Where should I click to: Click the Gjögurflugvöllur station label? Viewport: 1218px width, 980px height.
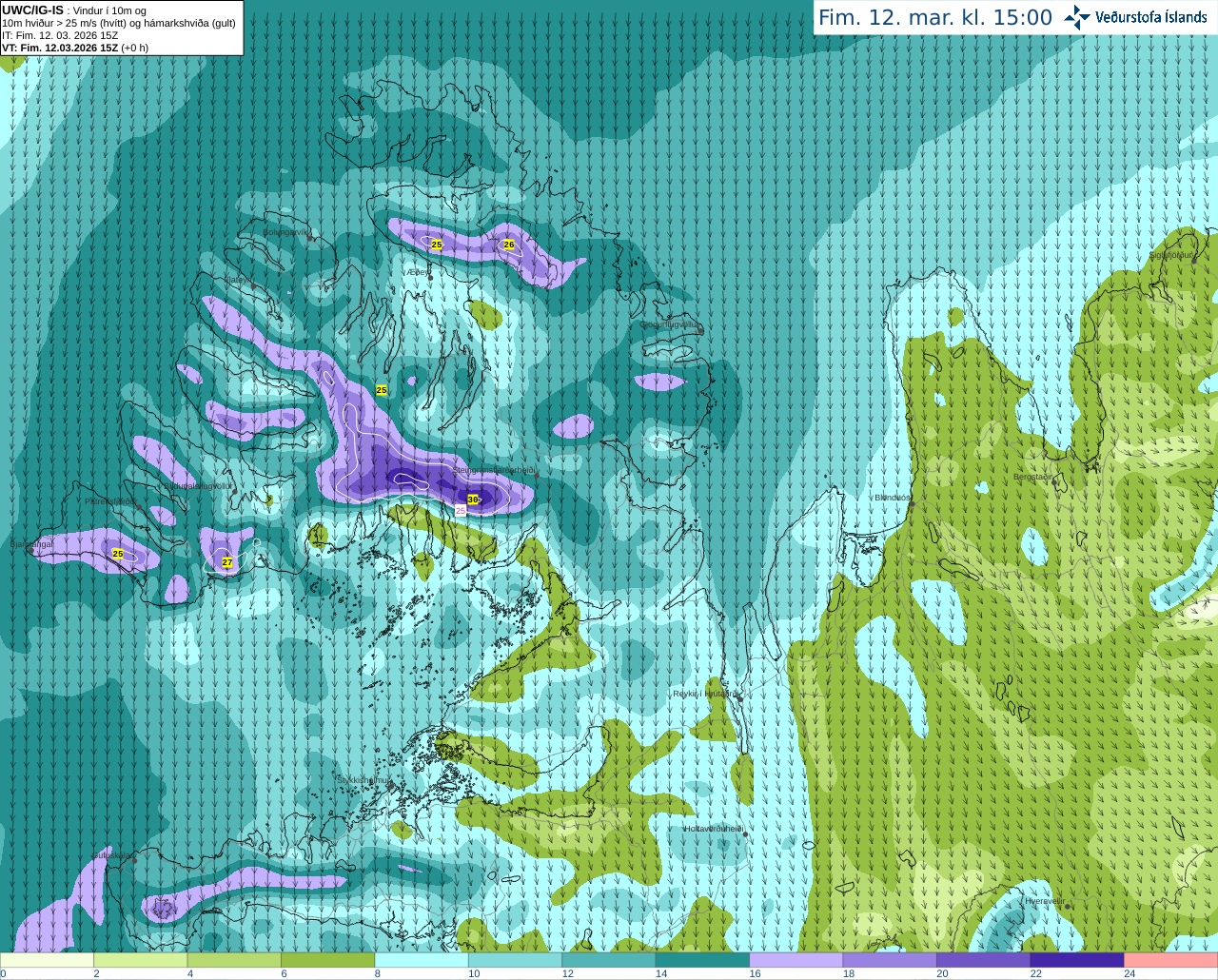coord(670,324)
